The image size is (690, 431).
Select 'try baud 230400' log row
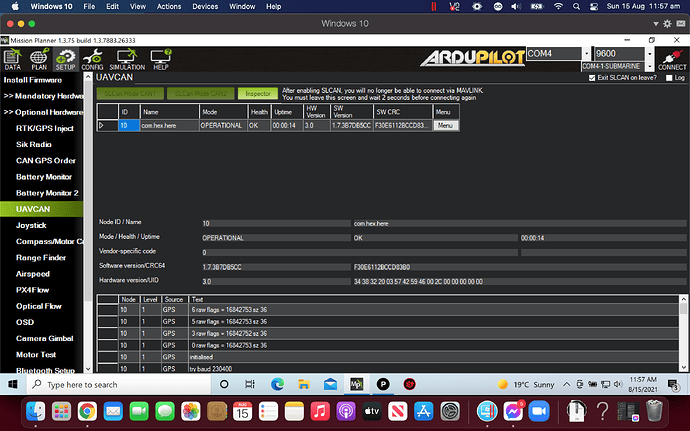pyautogui.click(x=388, y=368)
